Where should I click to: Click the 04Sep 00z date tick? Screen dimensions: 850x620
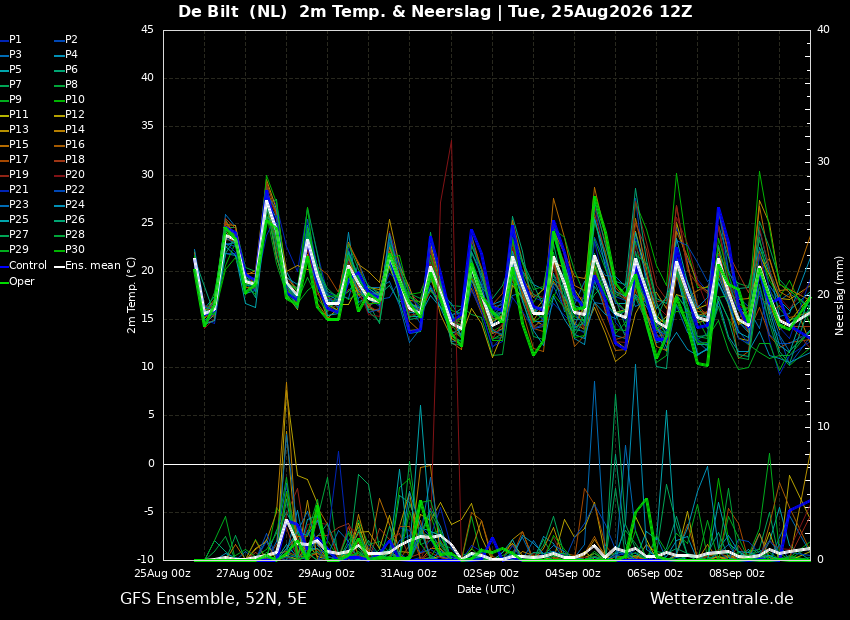(572, 573)
